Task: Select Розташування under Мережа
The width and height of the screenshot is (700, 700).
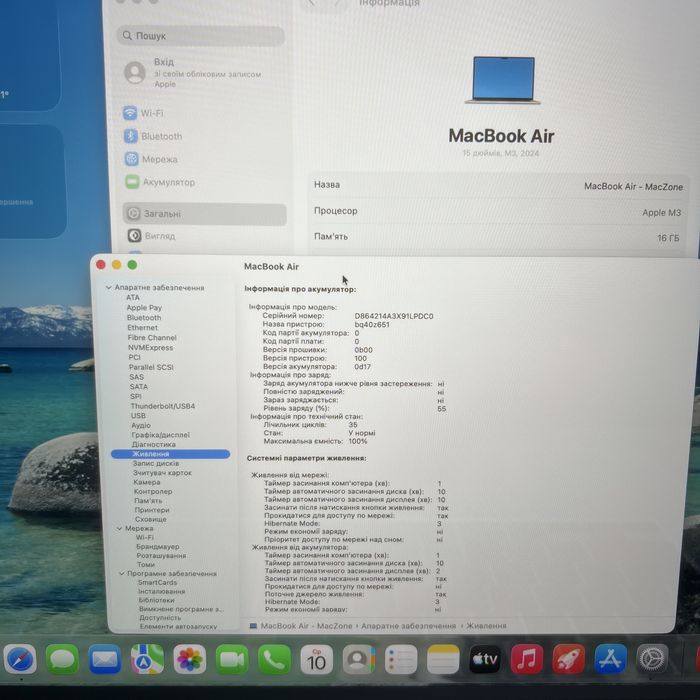Action: (161, 555)
